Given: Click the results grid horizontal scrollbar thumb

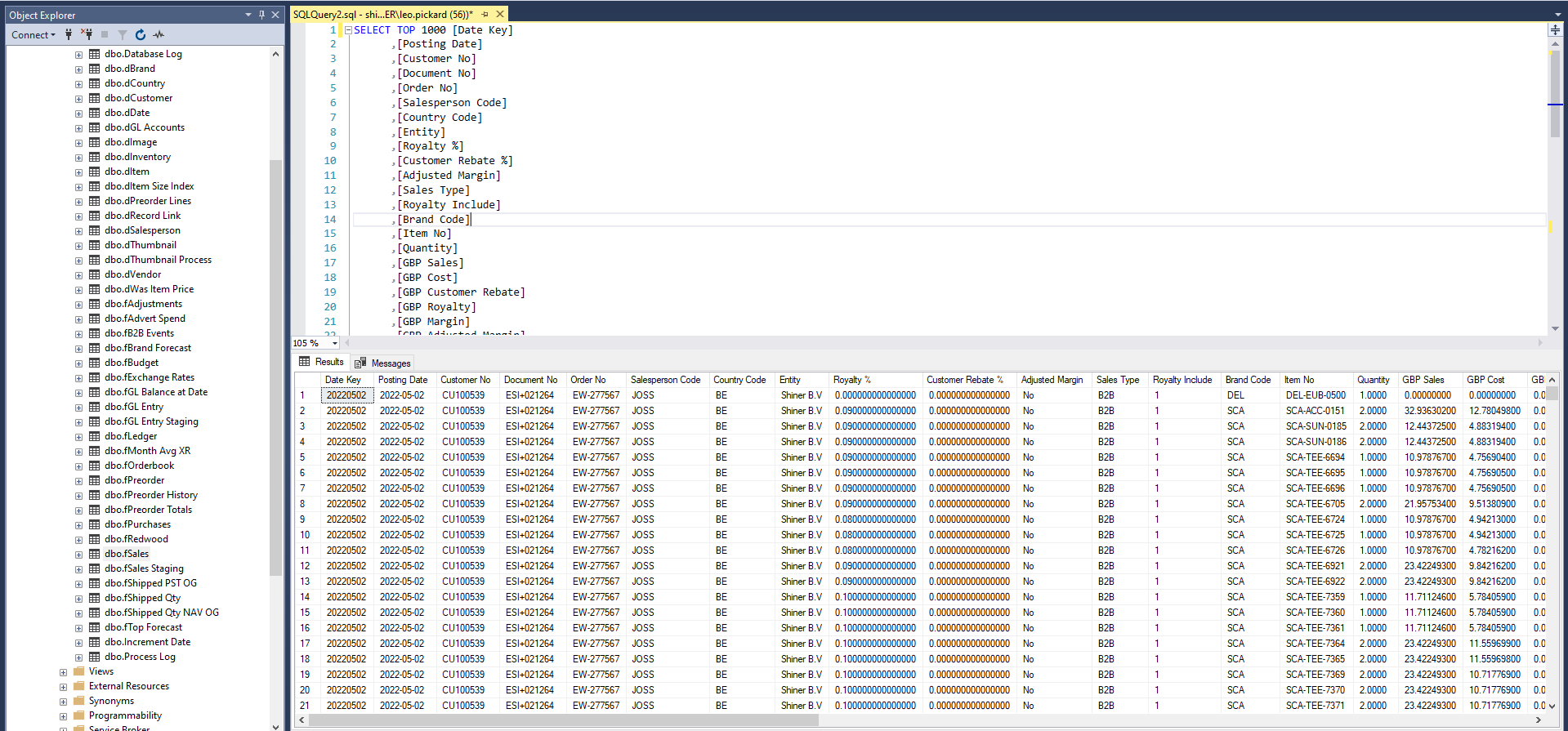Looking at the screenshot, I should point(564,720).
